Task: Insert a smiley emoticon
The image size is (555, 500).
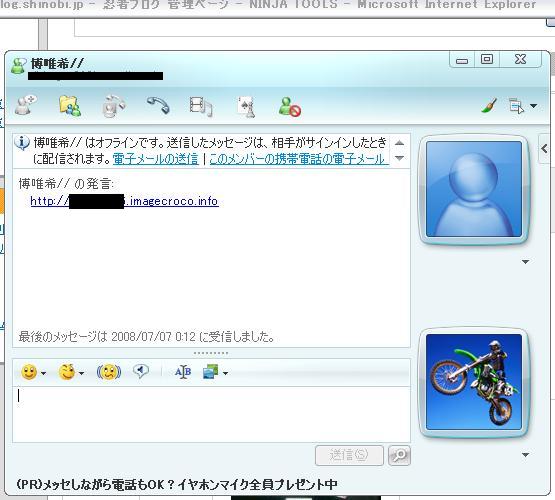Action: [x=29, y=372]
